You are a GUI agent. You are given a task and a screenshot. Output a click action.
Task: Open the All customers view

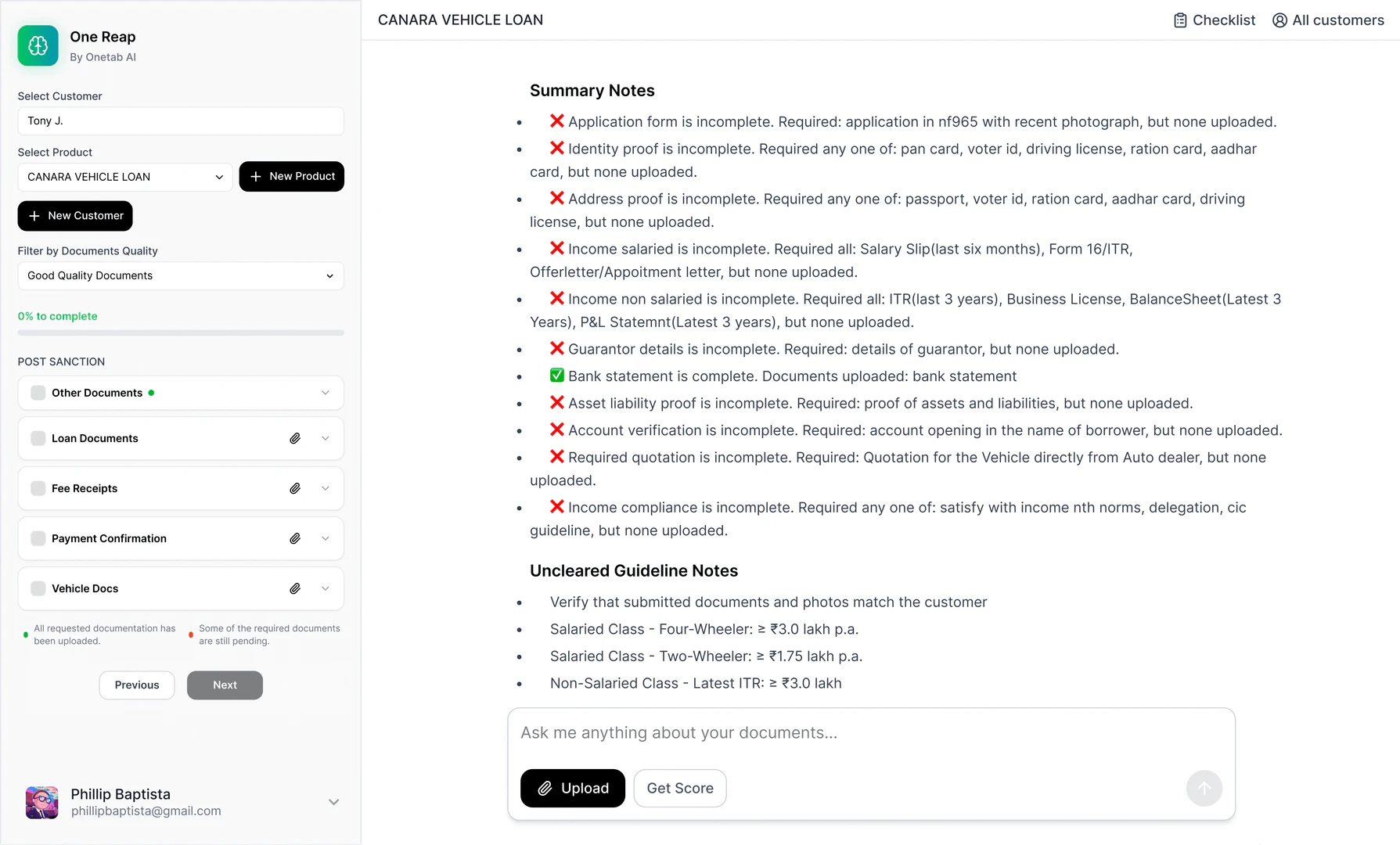pyautogui.click(x=1328, y=20)
